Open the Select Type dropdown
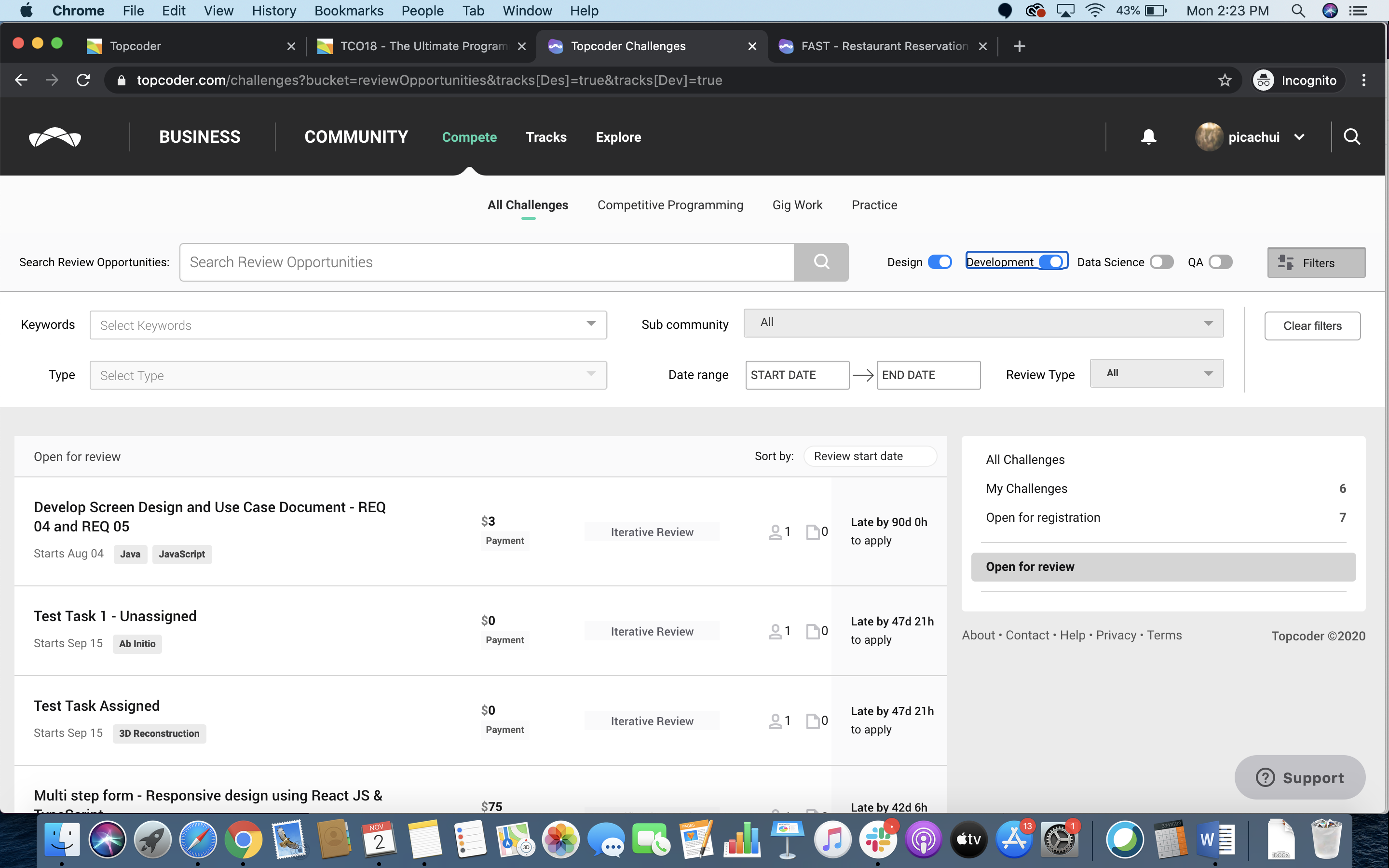This screenshot has height=868, width=1389. 348,375
